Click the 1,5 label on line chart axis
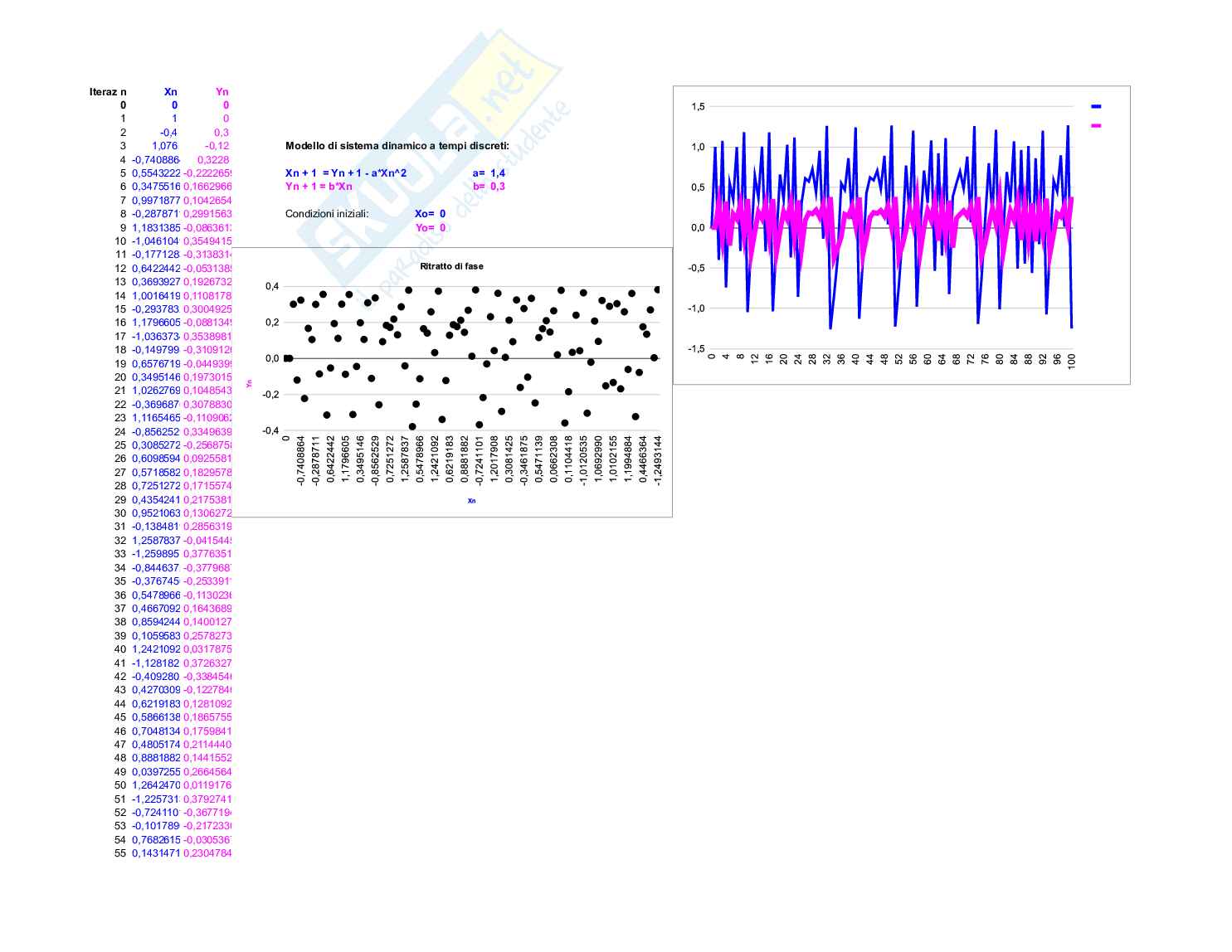The height and width of the screenshot is (952, 1232). [697, 107]
